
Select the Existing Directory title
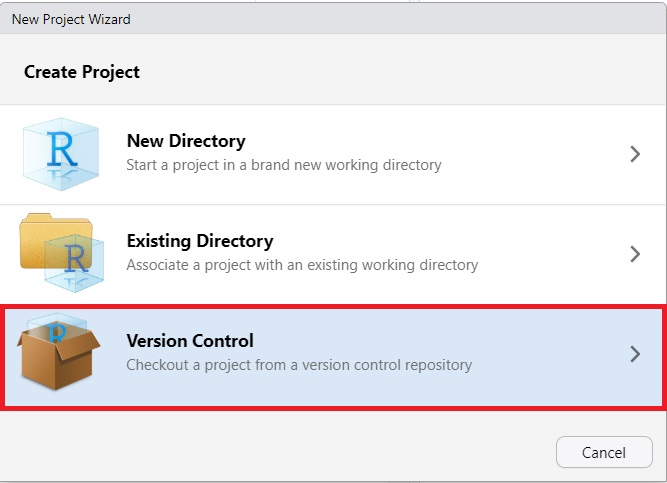pos(200,241)
